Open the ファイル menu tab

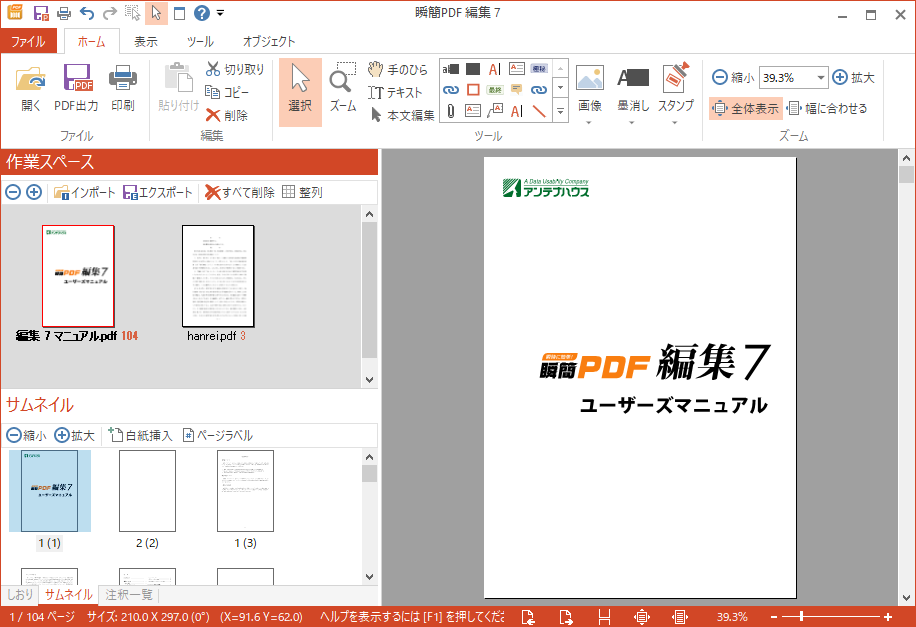click(29, 41)
